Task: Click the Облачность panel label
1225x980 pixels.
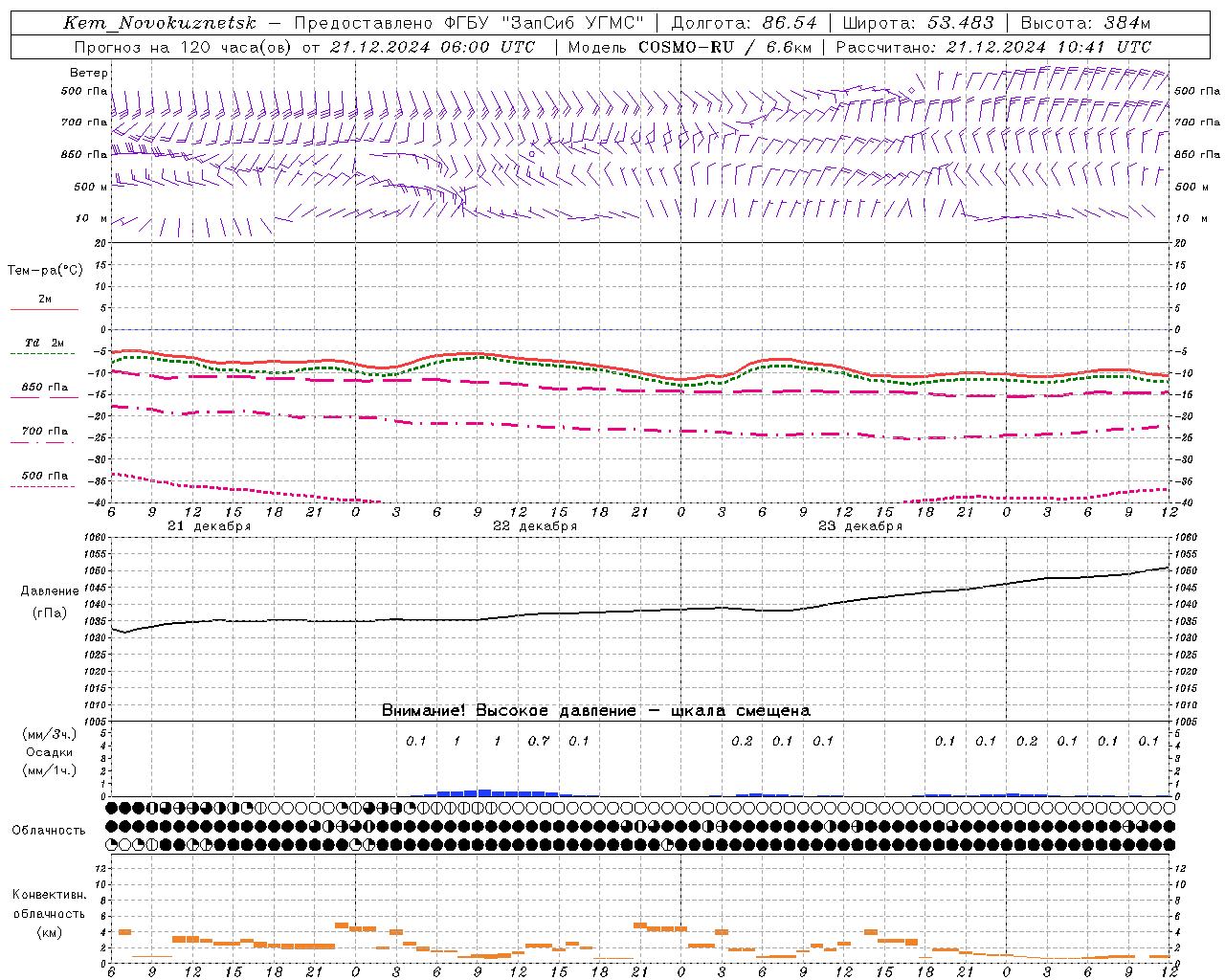Action: coord(49,830)
